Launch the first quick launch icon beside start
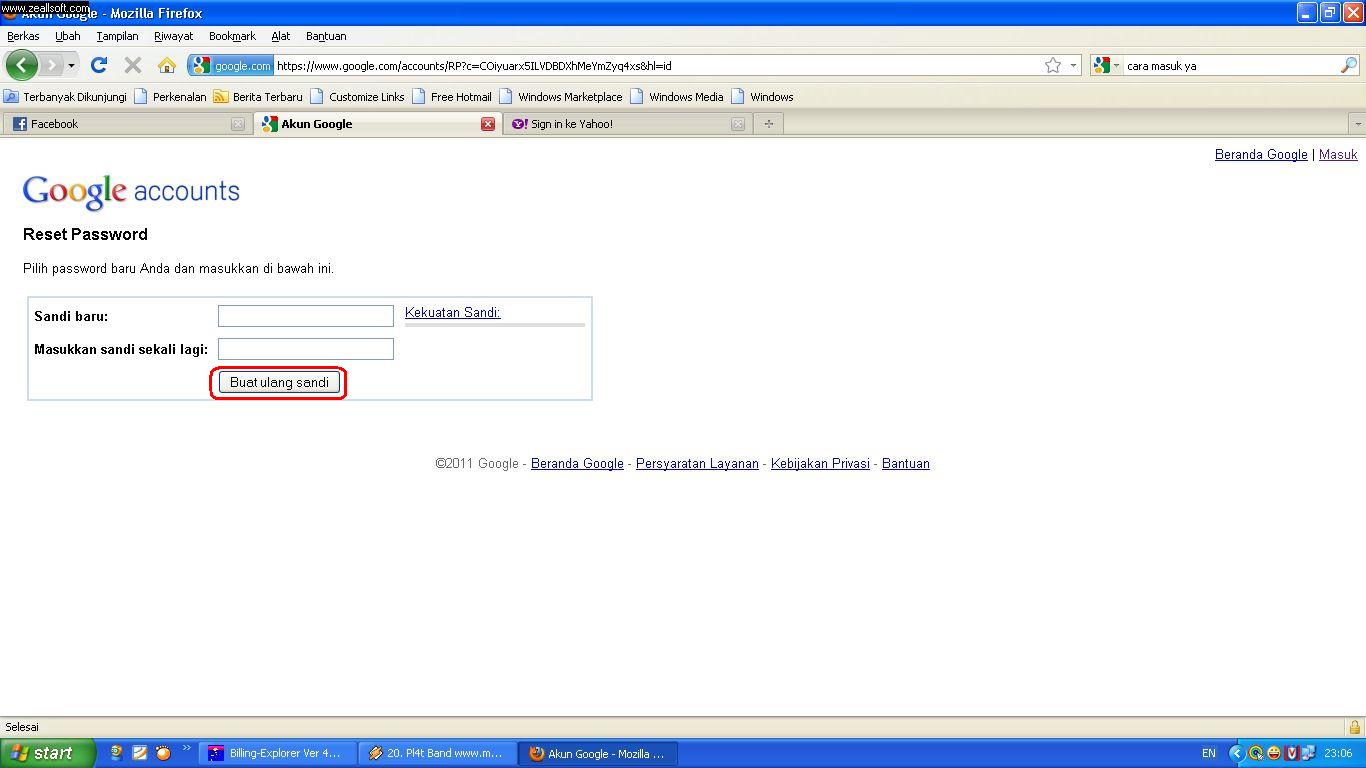This screenshot has height=768, width=1366. [x=117, y=753]
